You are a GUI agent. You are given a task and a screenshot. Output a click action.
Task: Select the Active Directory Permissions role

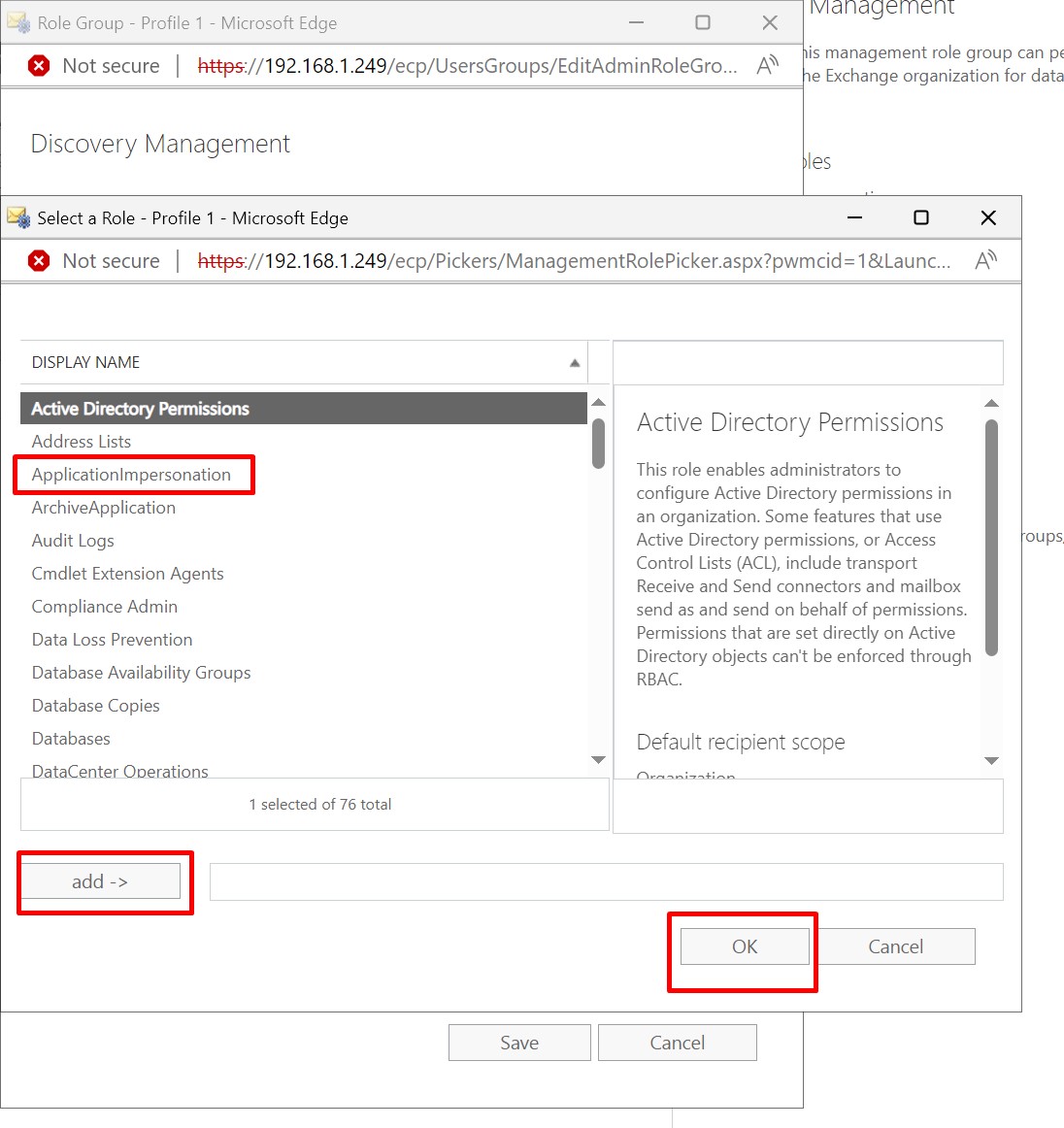(304, 409)
